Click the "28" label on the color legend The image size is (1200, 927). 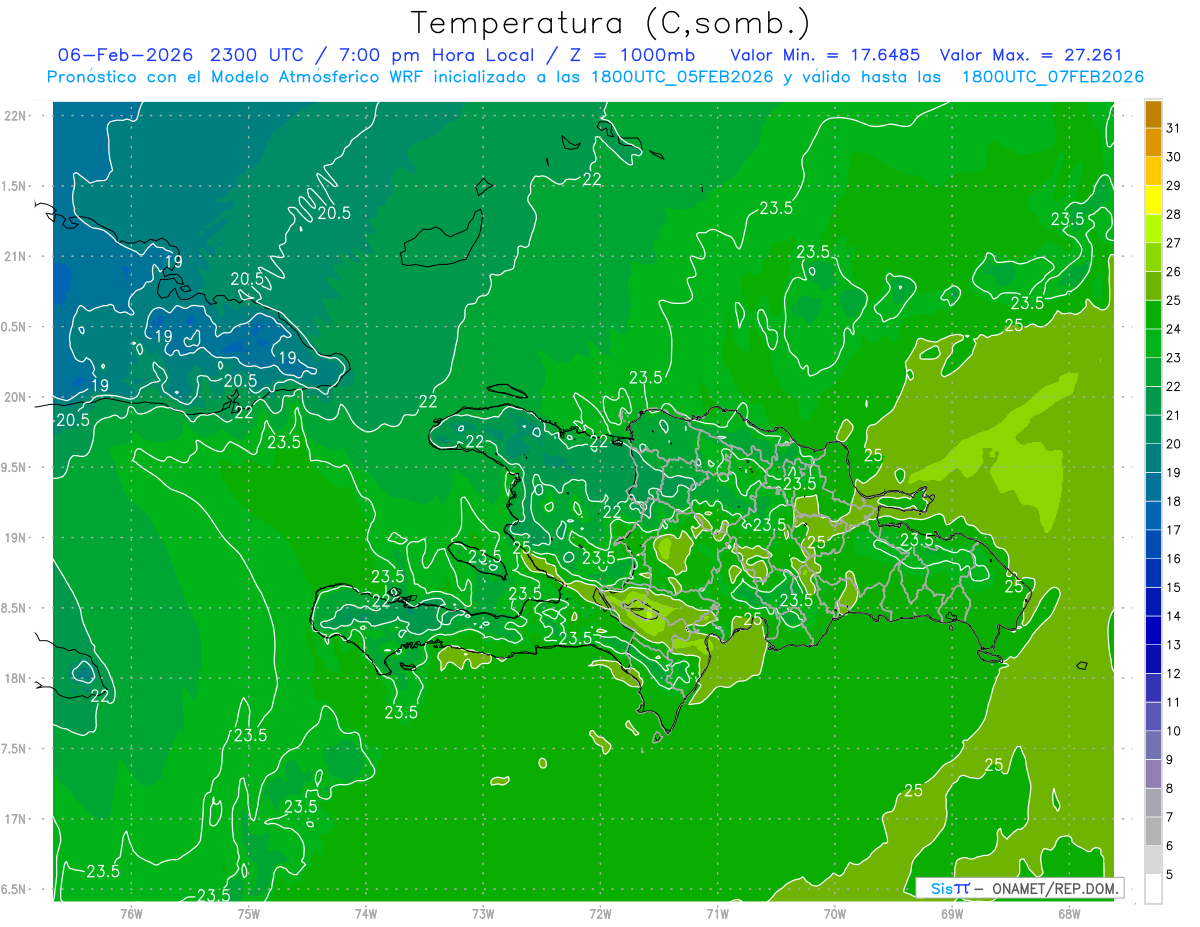point(1173,214)
